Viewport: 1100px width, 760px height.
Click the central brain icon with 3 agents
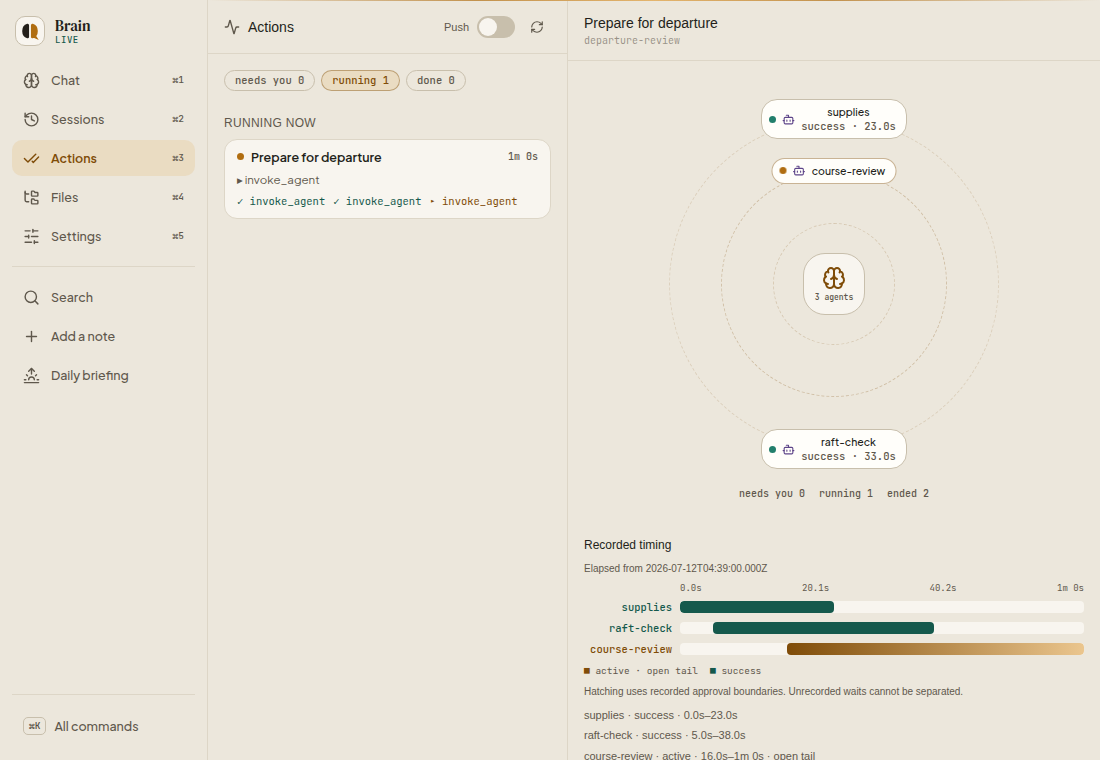833,278
